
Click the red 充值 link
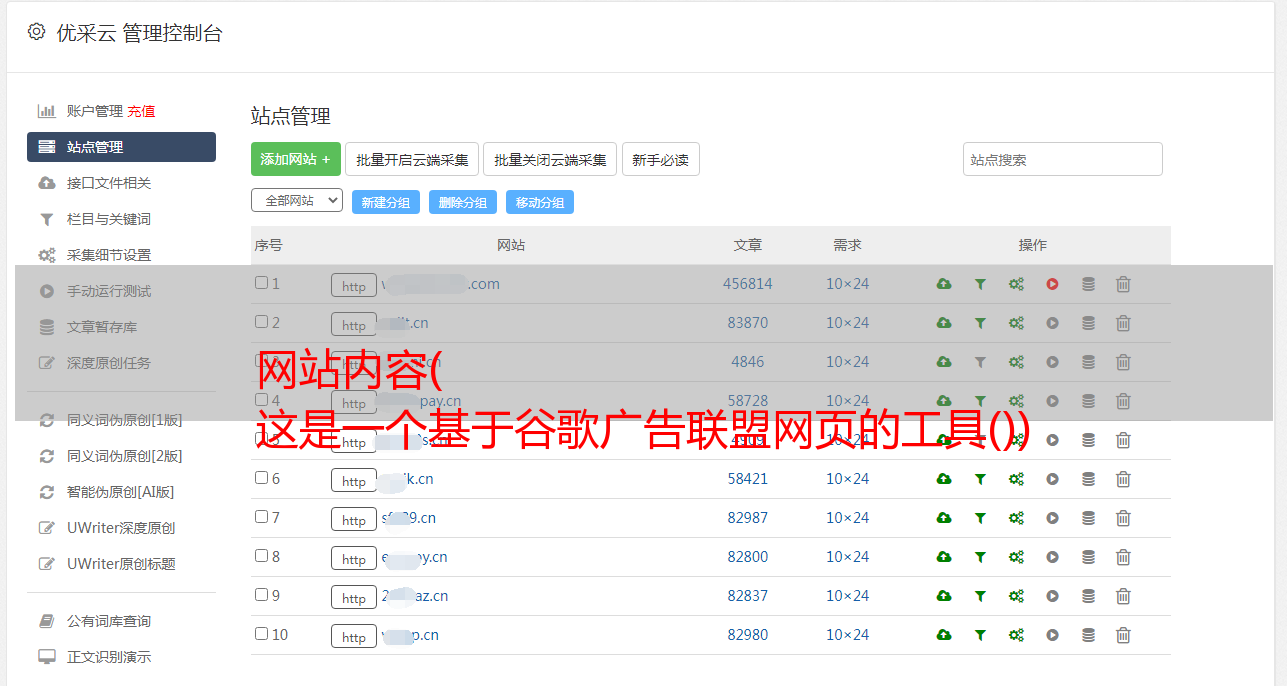tap(141, 111)
